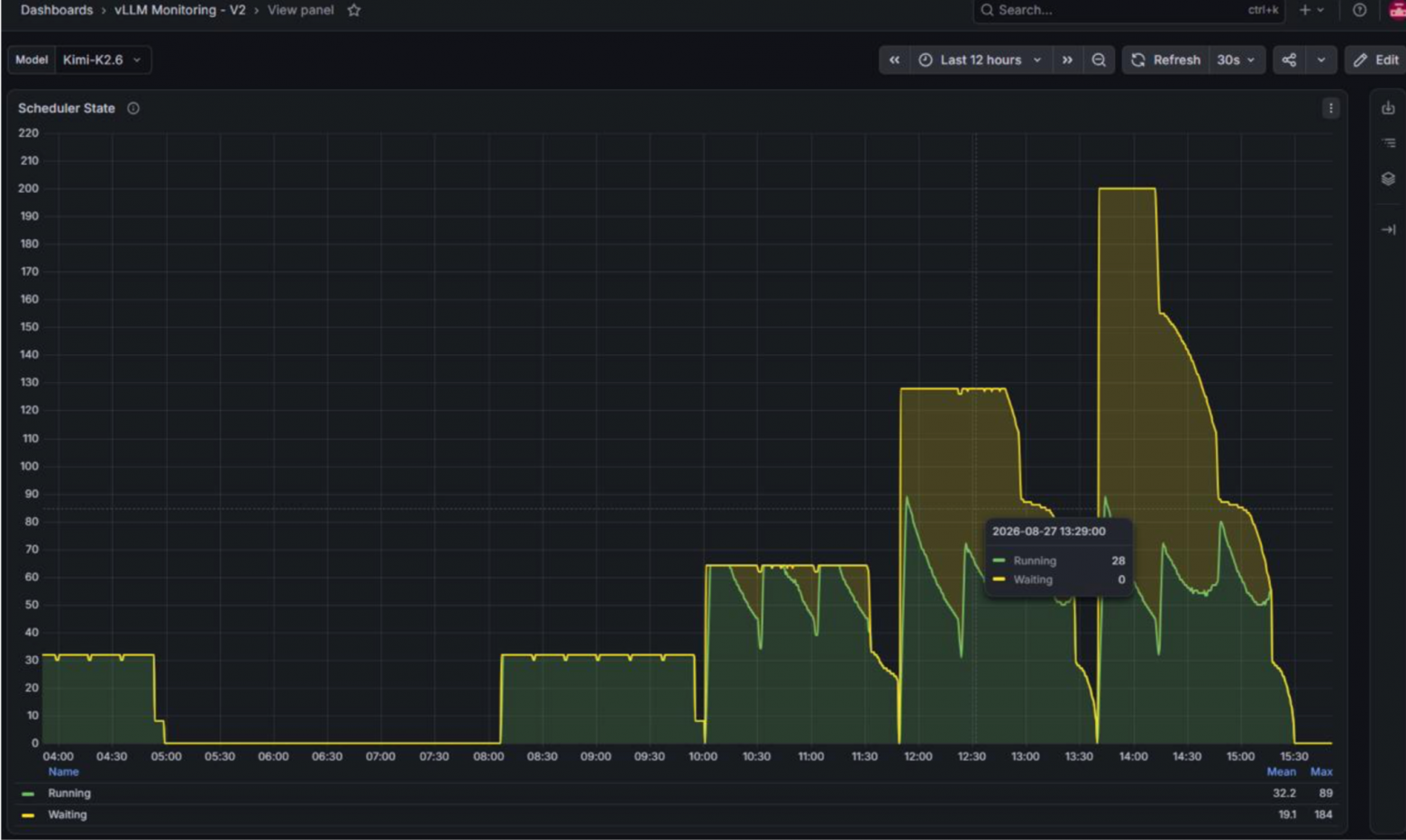Expand the 30s refresh interval dropdown

[x=1237, y=59]
